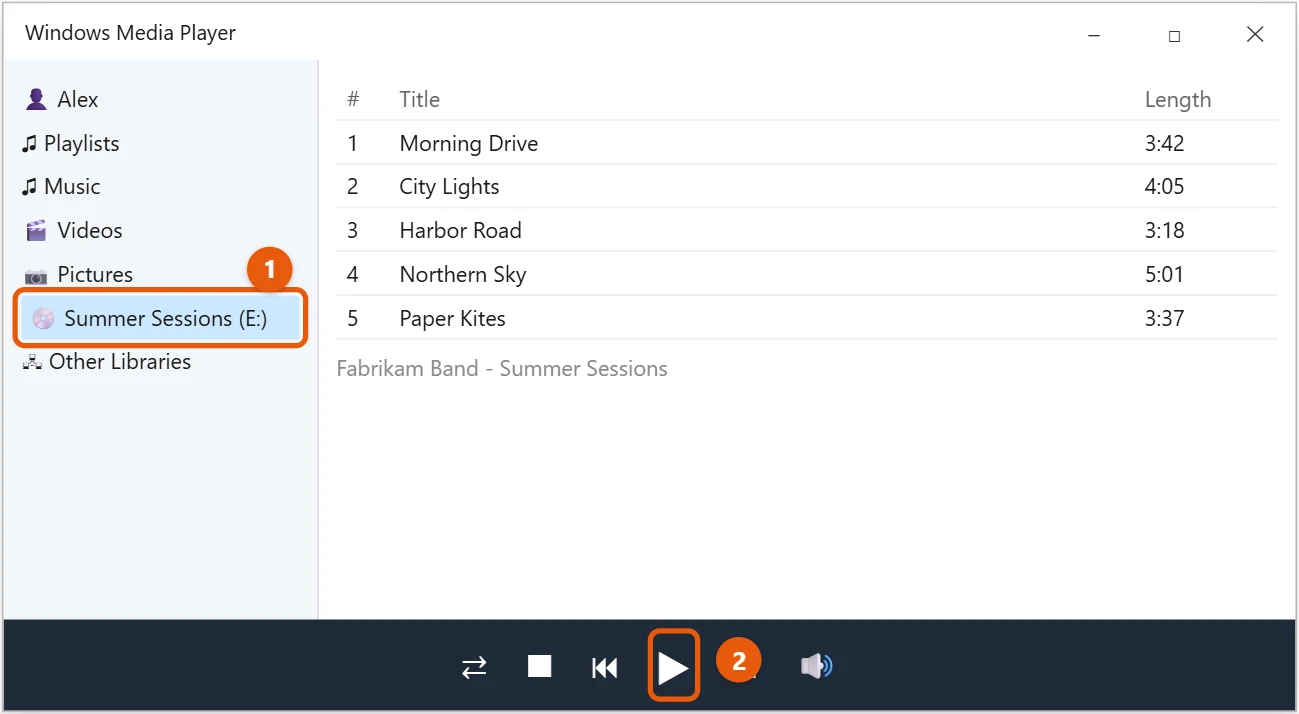
Task: Select the track Northern Sky
Action: (x=806, y=274)
